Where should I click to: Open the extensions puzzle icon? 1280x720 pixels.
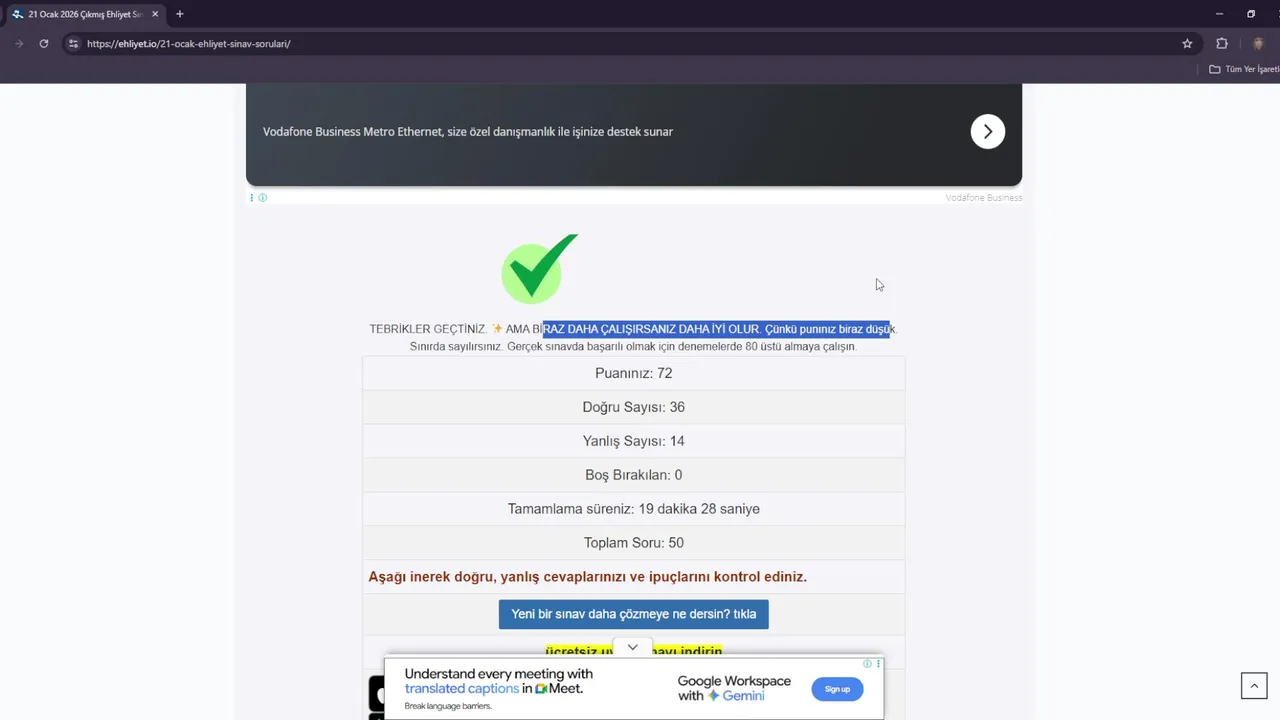point(1222,43)
